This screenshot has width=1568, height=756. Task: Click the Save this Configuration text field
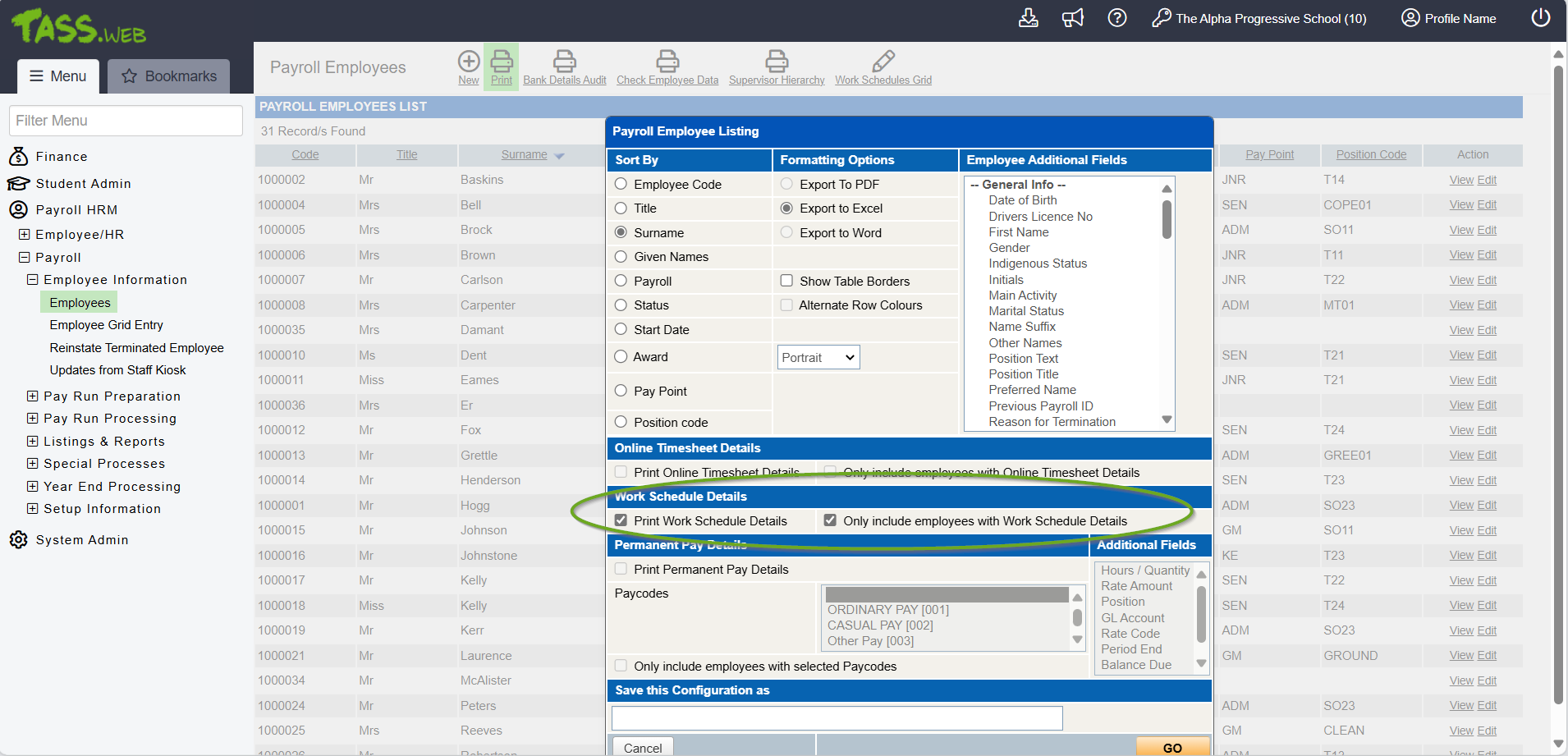point(837,718)
